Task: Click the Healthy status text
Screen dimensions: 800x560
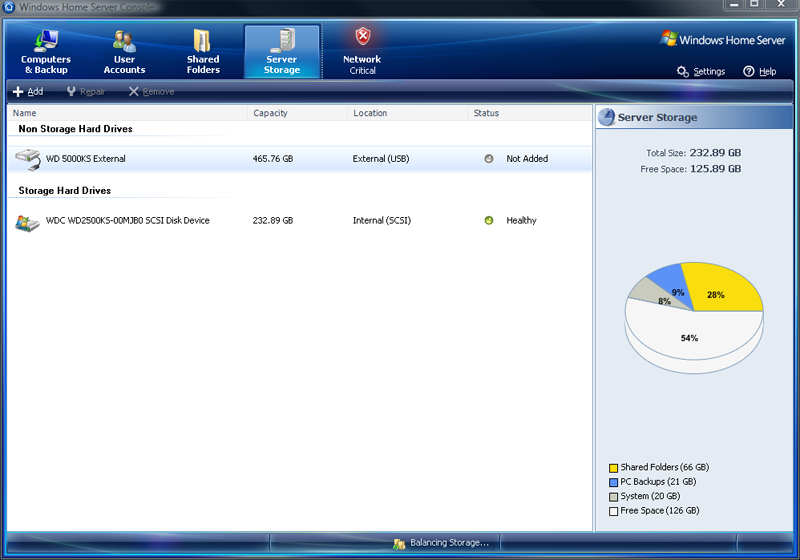Action: click(x=521, y=221)
